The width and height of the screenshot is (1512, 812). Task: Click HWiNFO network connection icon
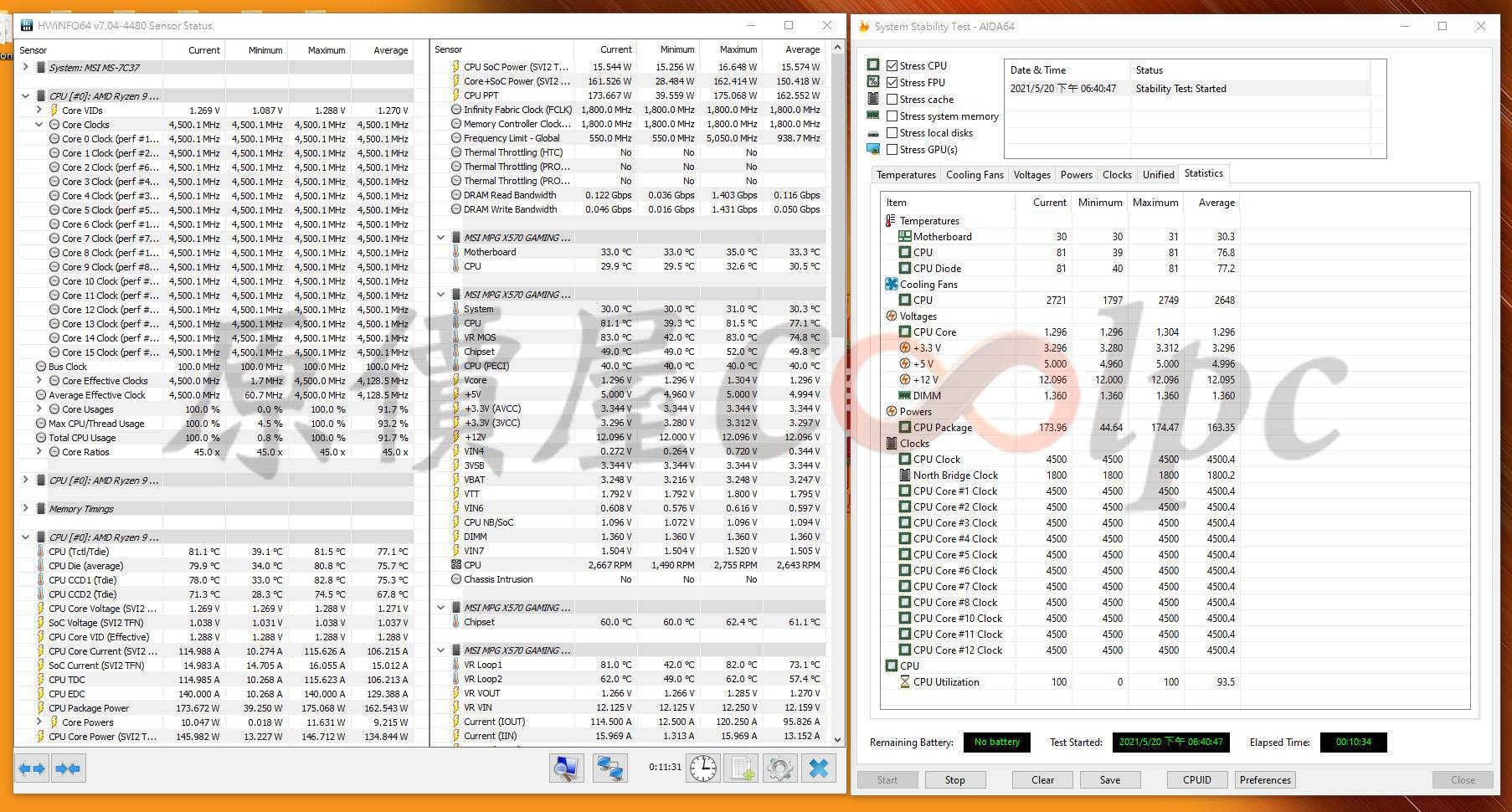(x=610, y=768)
